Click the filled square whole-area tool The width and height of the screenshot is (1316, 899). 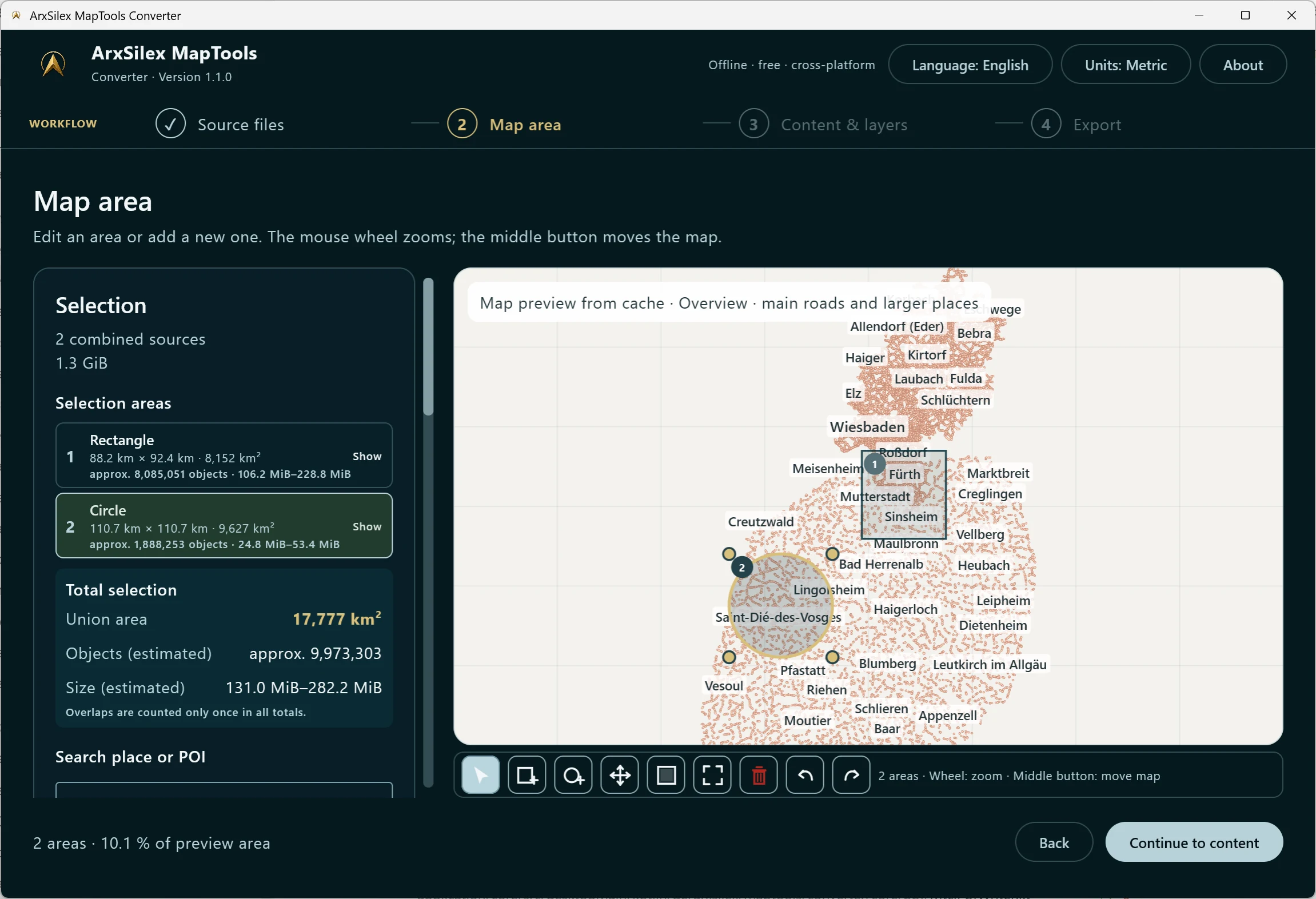pyautogui.click(x=666, y=776)
